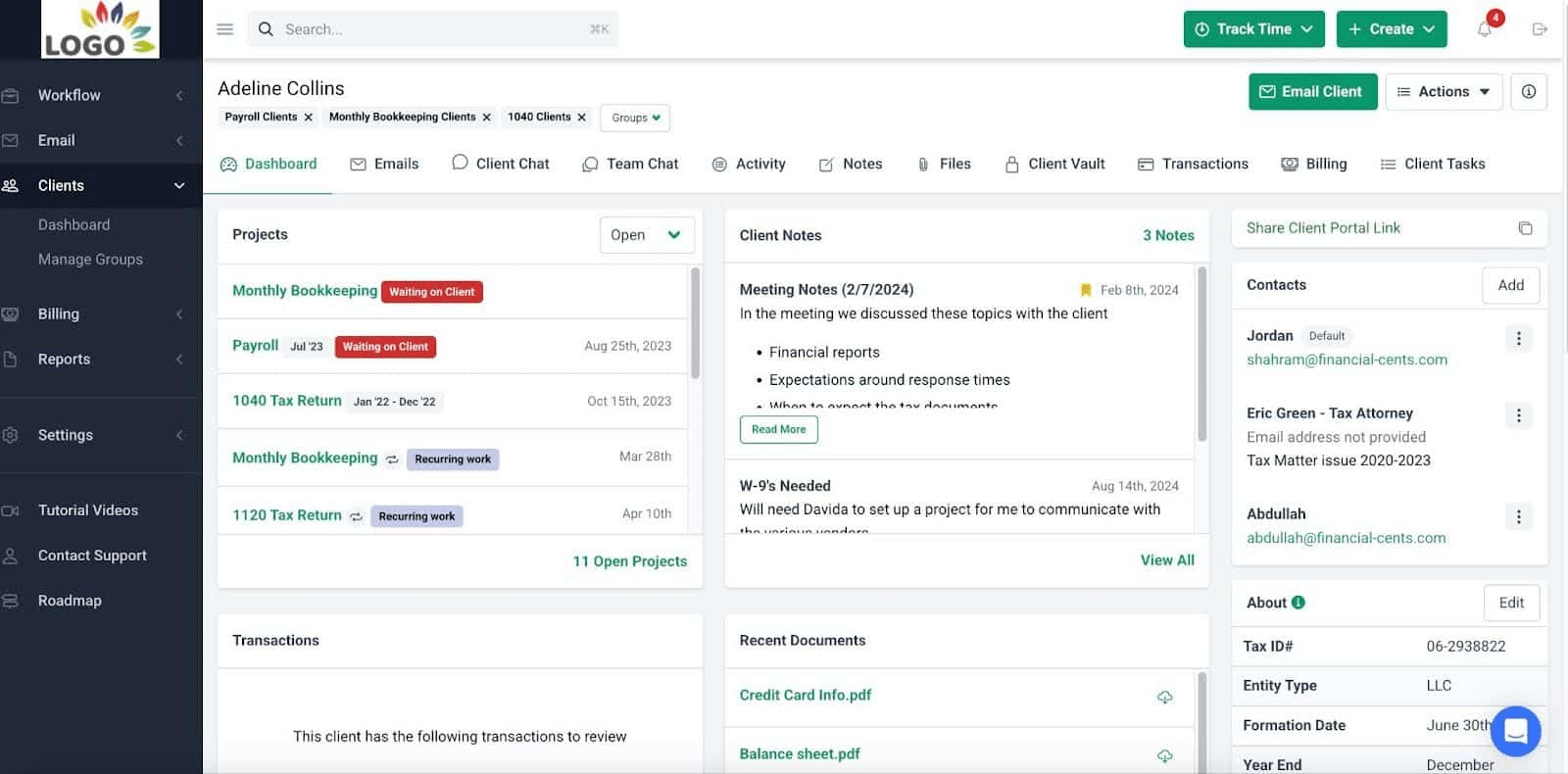This screenshot has height=774, width=1568.
Task: Open the notifications bell
Action: tap(1485, 29)
